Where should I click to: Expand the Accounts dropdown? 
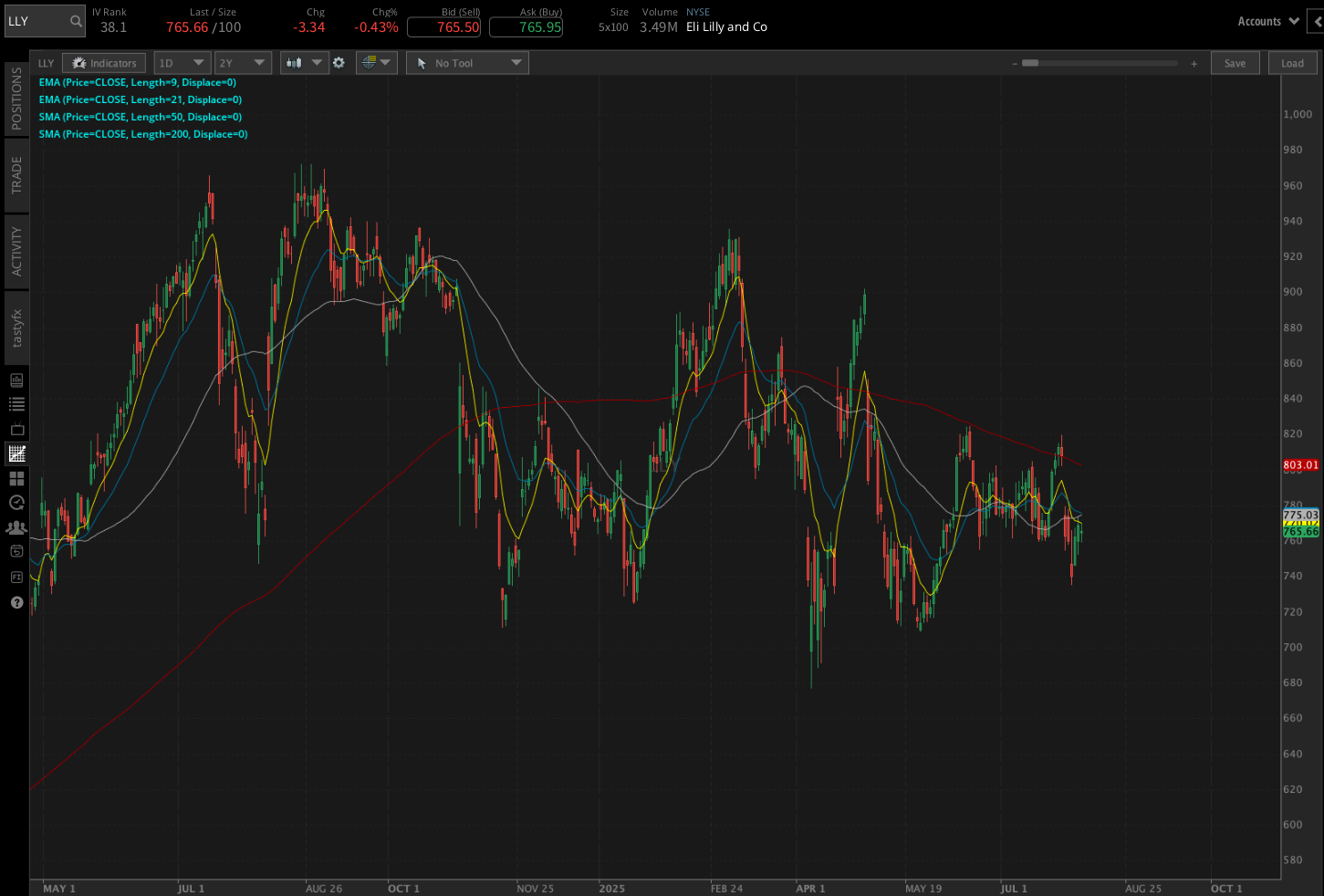point(1268,21)
